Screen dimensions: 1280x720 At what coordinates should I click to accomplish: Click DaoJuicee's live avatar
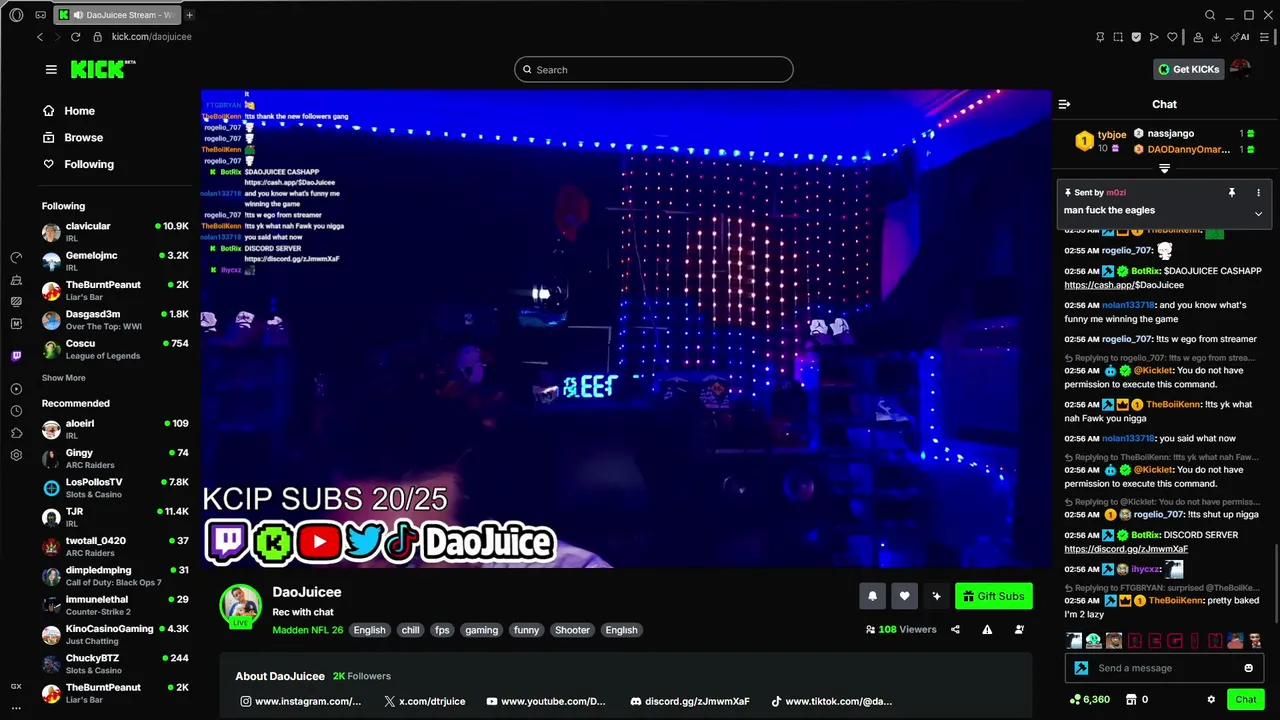[240, 606]
